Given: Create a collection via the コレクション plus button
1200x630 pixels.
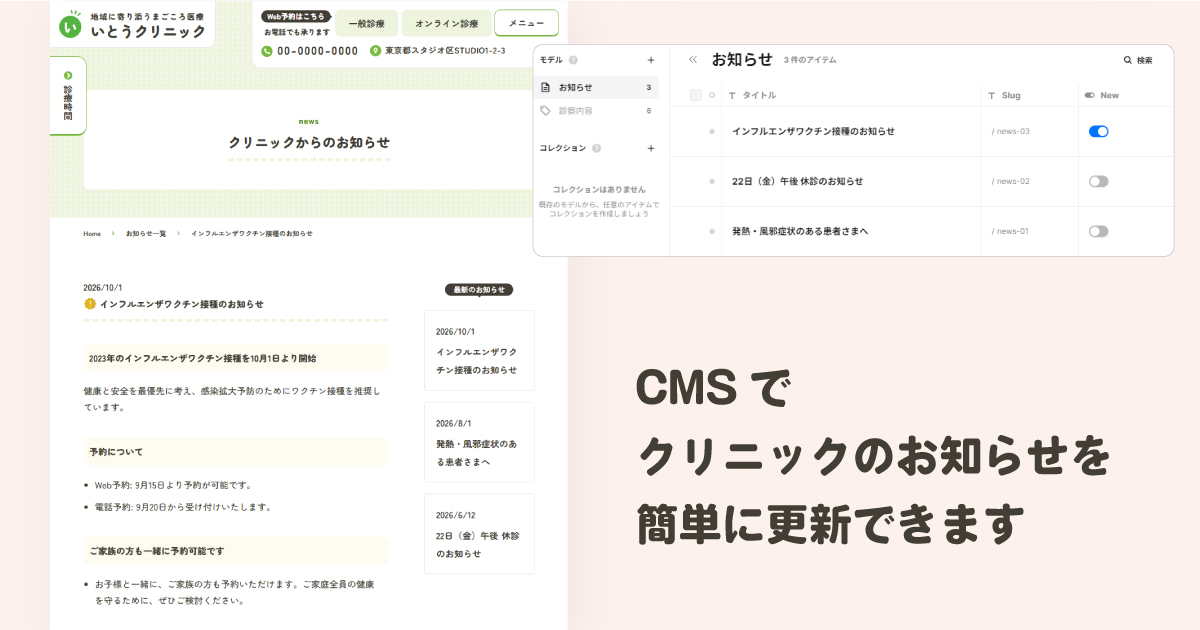Looking at the screenshot, I should (x=650, y=148).
